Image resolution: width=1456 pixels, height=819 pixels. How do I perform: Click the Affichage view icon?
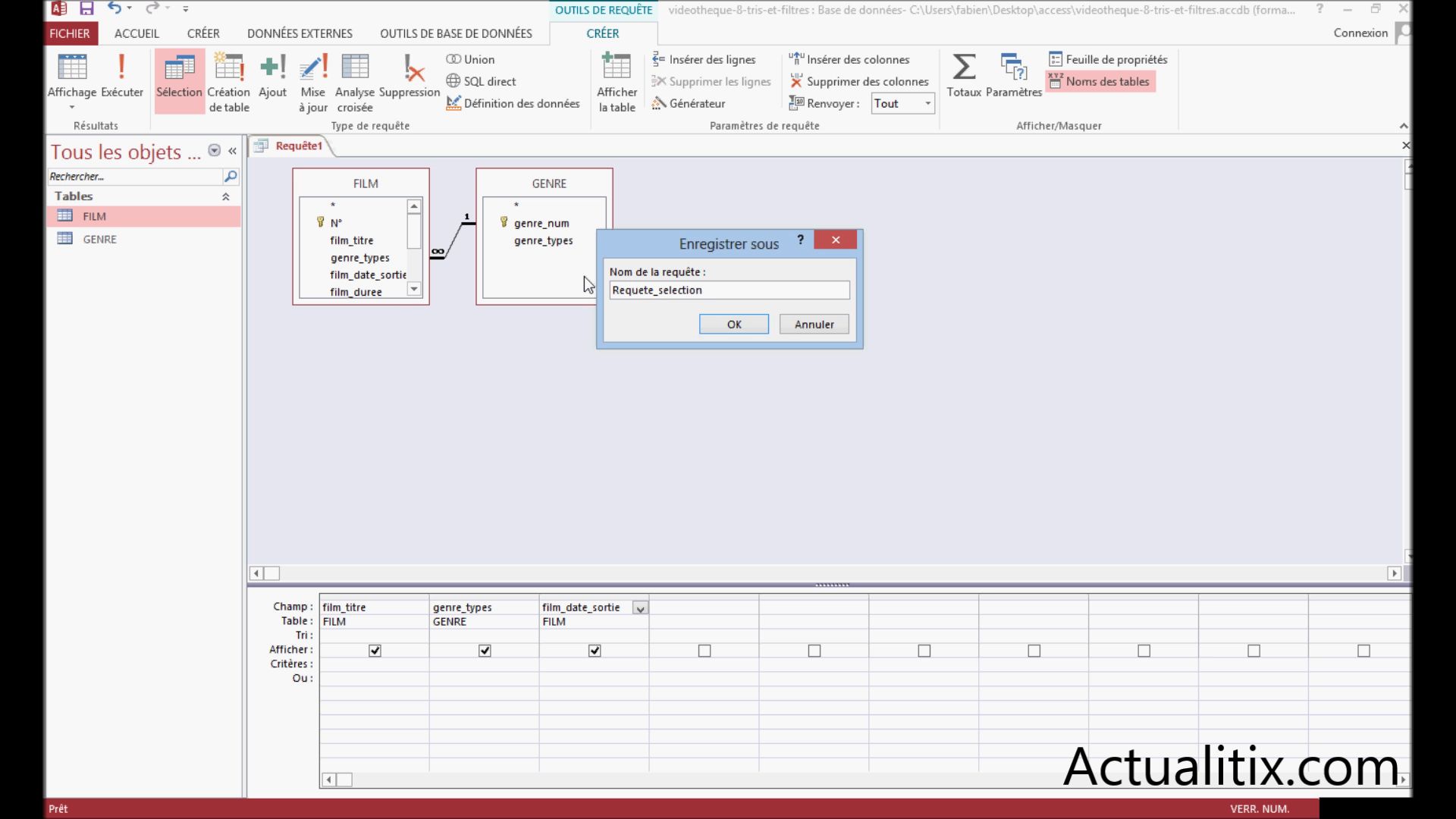click(x=72, y=67)
